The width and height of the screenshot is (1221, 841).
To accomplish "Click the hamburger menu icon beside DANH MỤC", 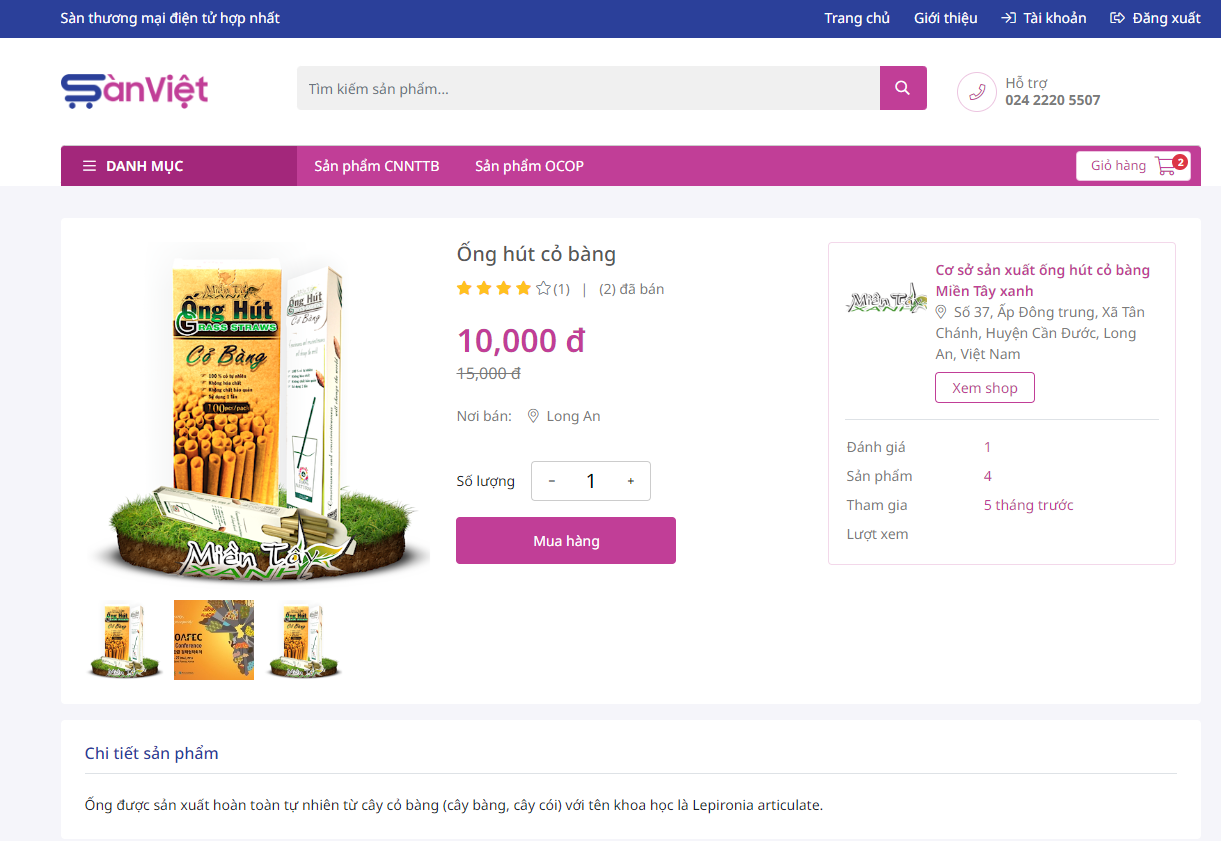I will pyautogui.click(x=90, y=166).
